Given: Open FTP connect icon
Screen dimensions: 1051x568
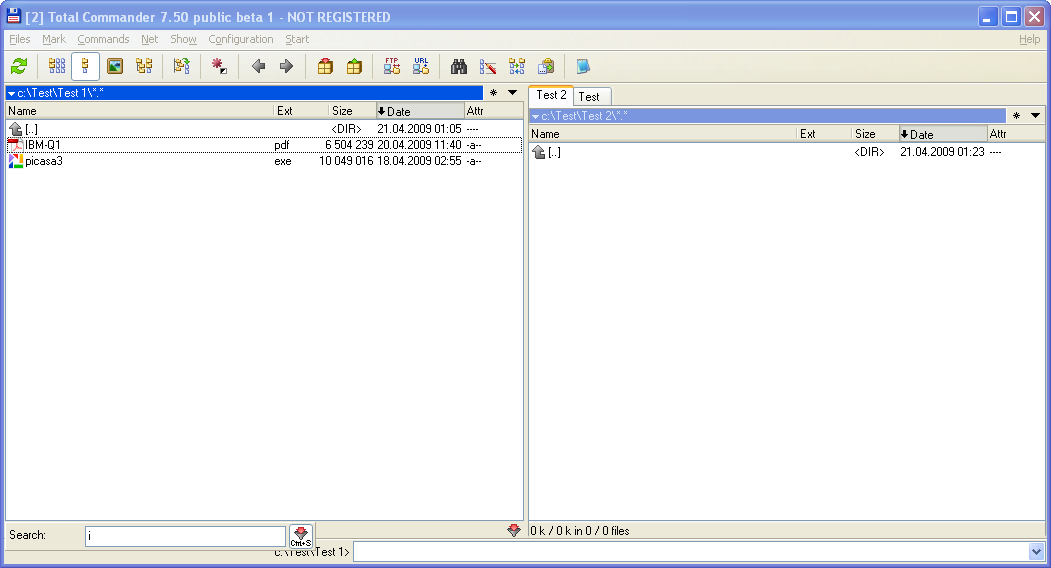Looking at the screenshot, I should click(x=391, y=66).
